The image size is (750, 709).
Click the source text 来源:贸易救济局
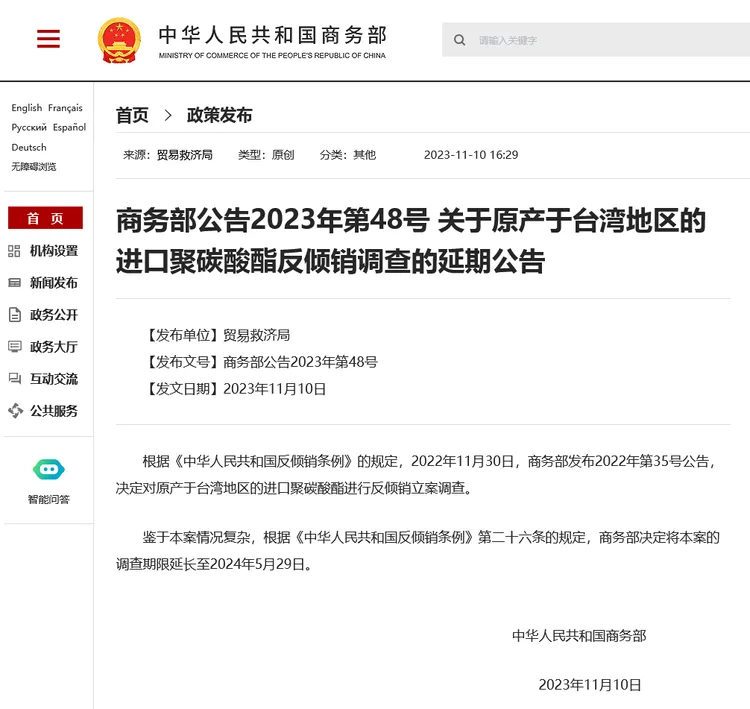(x=167, y=155)
